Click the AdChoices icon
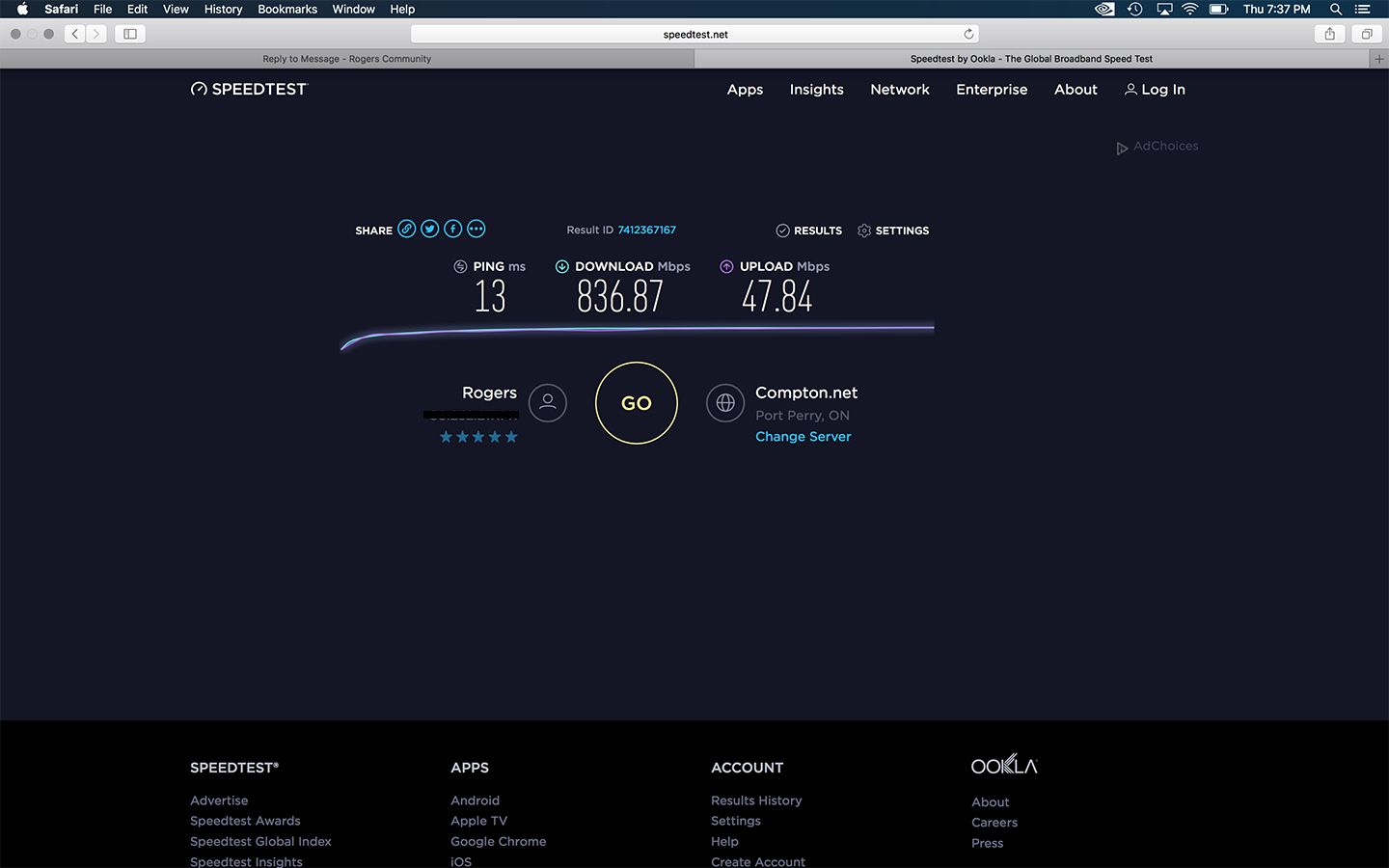1389x868 pixels. pos(1123,148)
